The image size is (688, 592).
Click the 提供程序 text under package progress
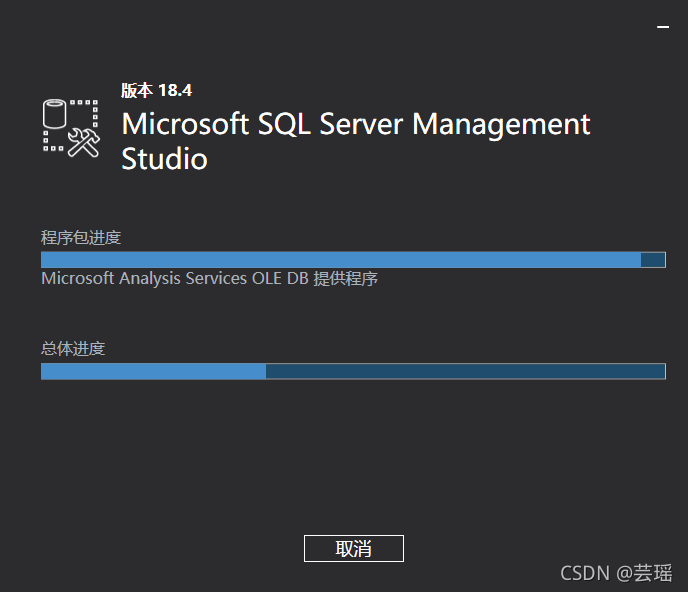tap(346, 279)
